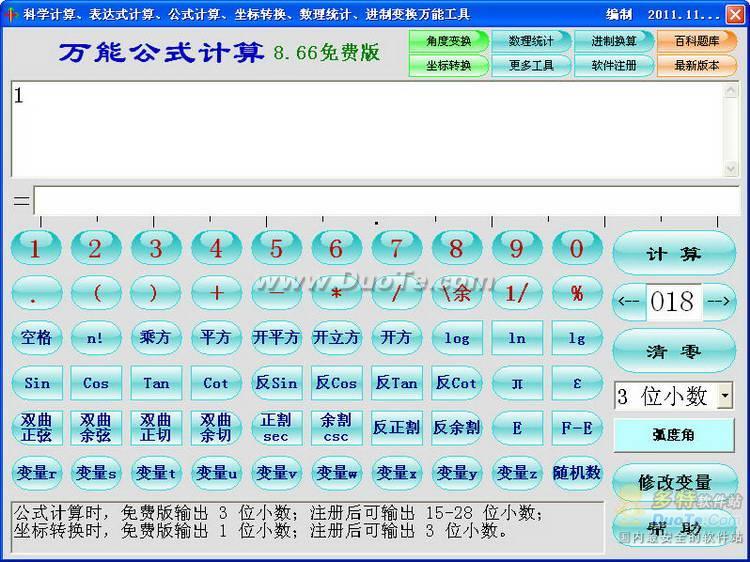Click the percent % button
The image size is (750, 562).
pyautogui.click(x=577, y=293)
